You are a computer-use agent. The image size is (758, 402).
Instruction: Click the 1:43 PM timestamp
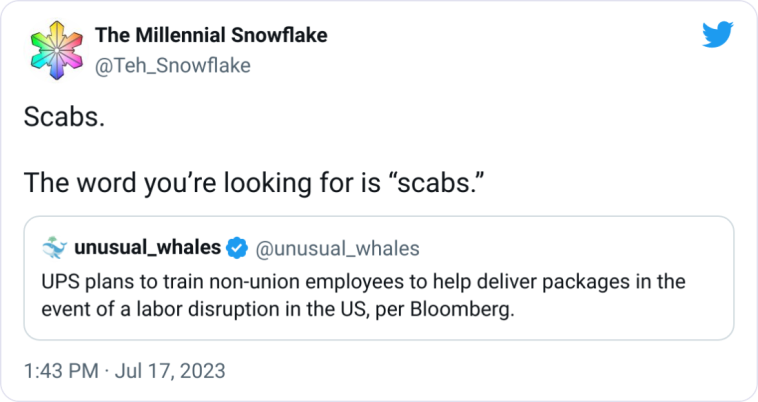click(61, 371)
